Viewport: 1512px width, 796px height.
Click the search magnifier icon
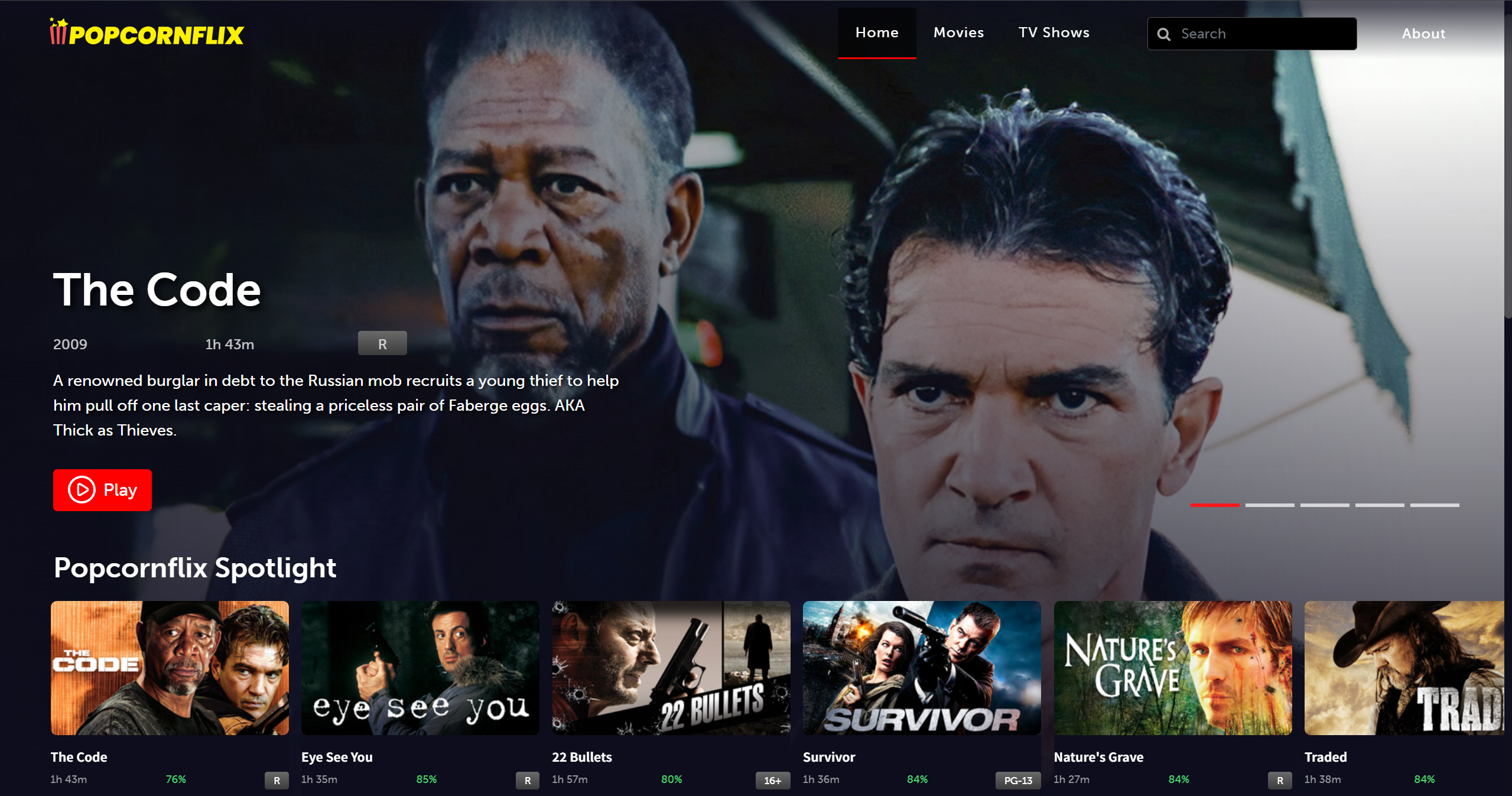click(1163, 34)
